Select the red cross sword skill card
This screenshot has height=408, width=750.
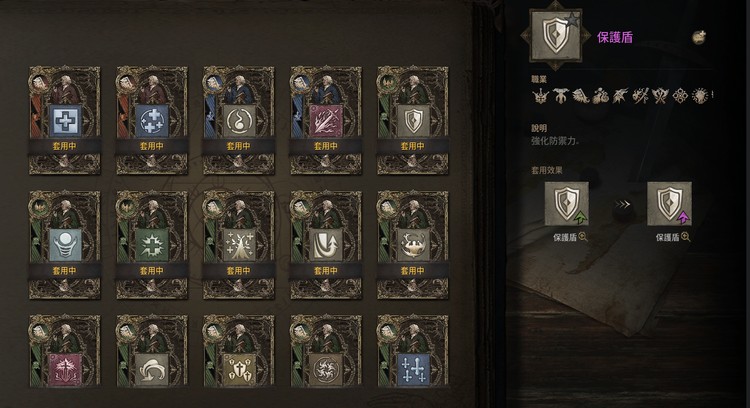pos(65,351)
